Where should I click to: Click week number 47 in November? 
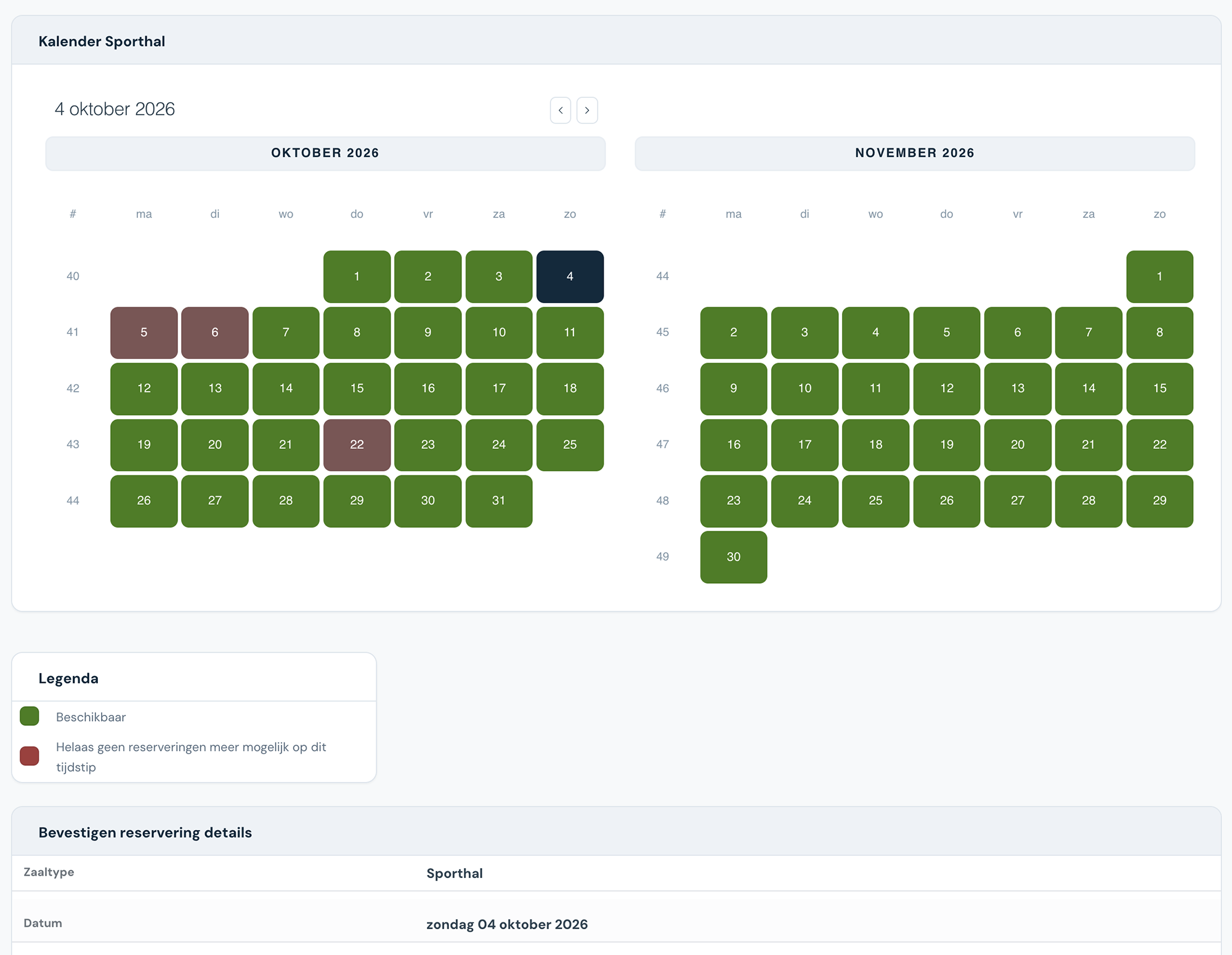coord(662,445)
